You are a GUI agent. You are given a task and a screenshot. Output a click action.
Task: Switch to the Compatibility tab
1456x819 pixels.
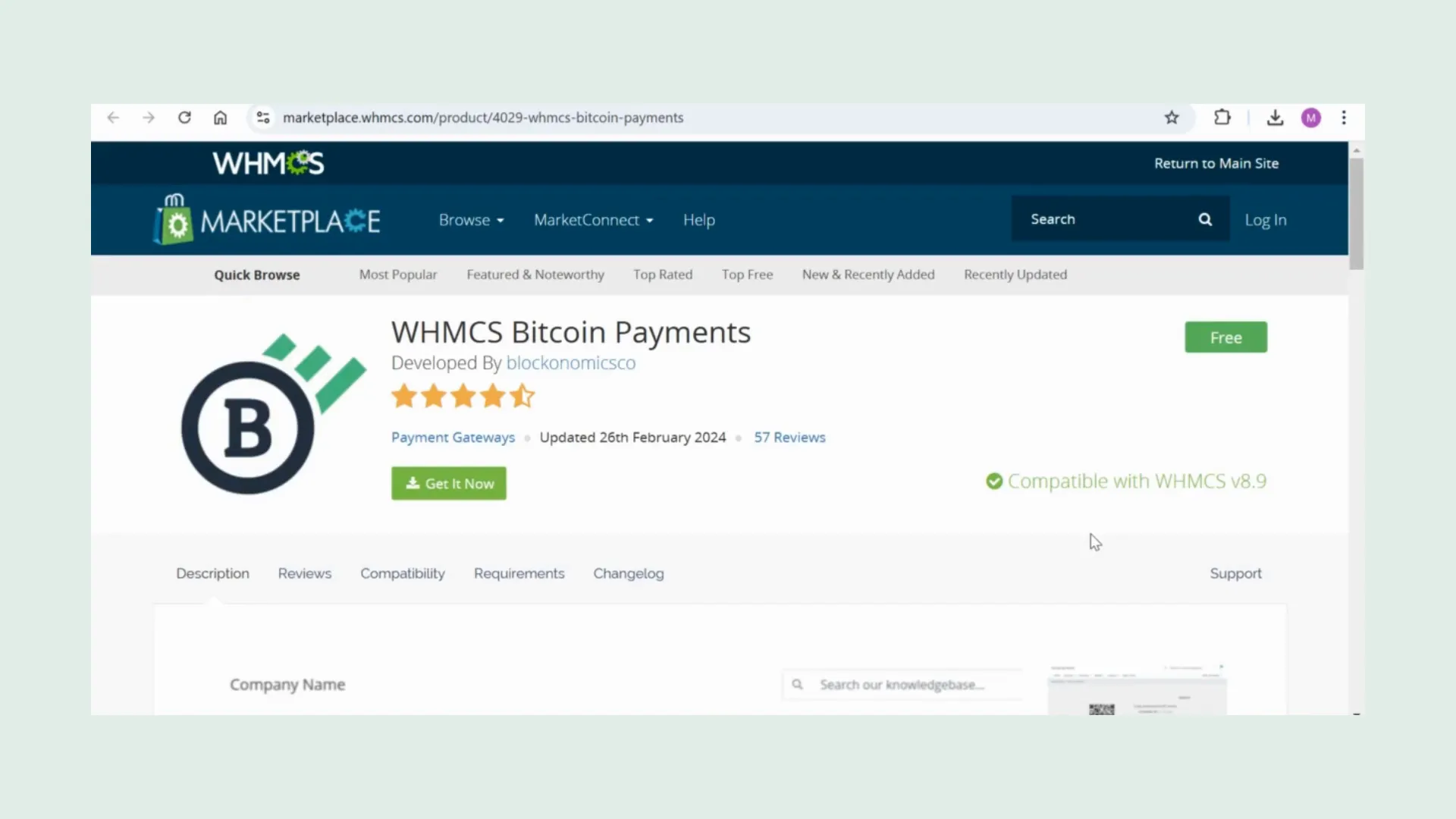pyautogui.click(x=403, y=574)
